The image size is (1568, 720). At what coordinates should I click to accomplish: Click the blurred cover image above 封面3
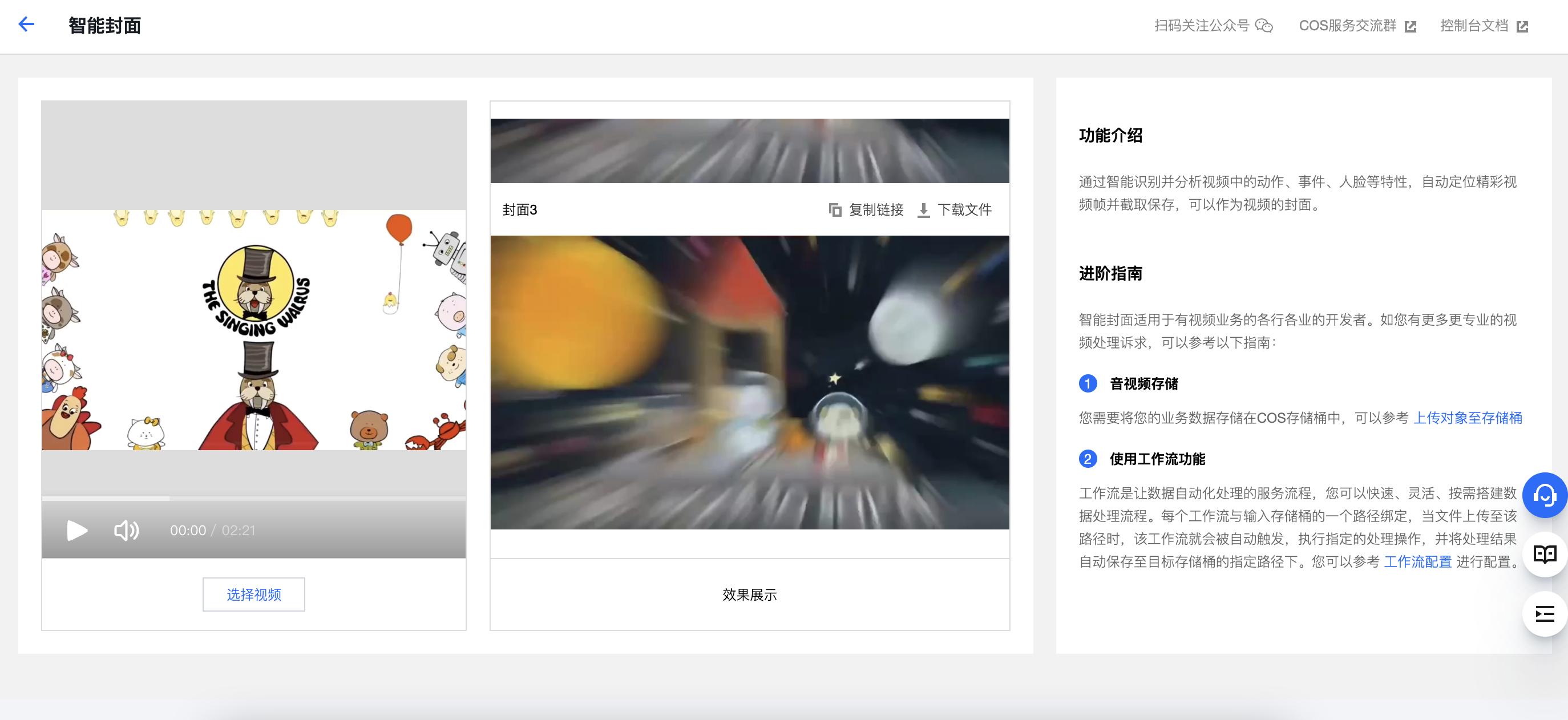(x=749, y=150)
